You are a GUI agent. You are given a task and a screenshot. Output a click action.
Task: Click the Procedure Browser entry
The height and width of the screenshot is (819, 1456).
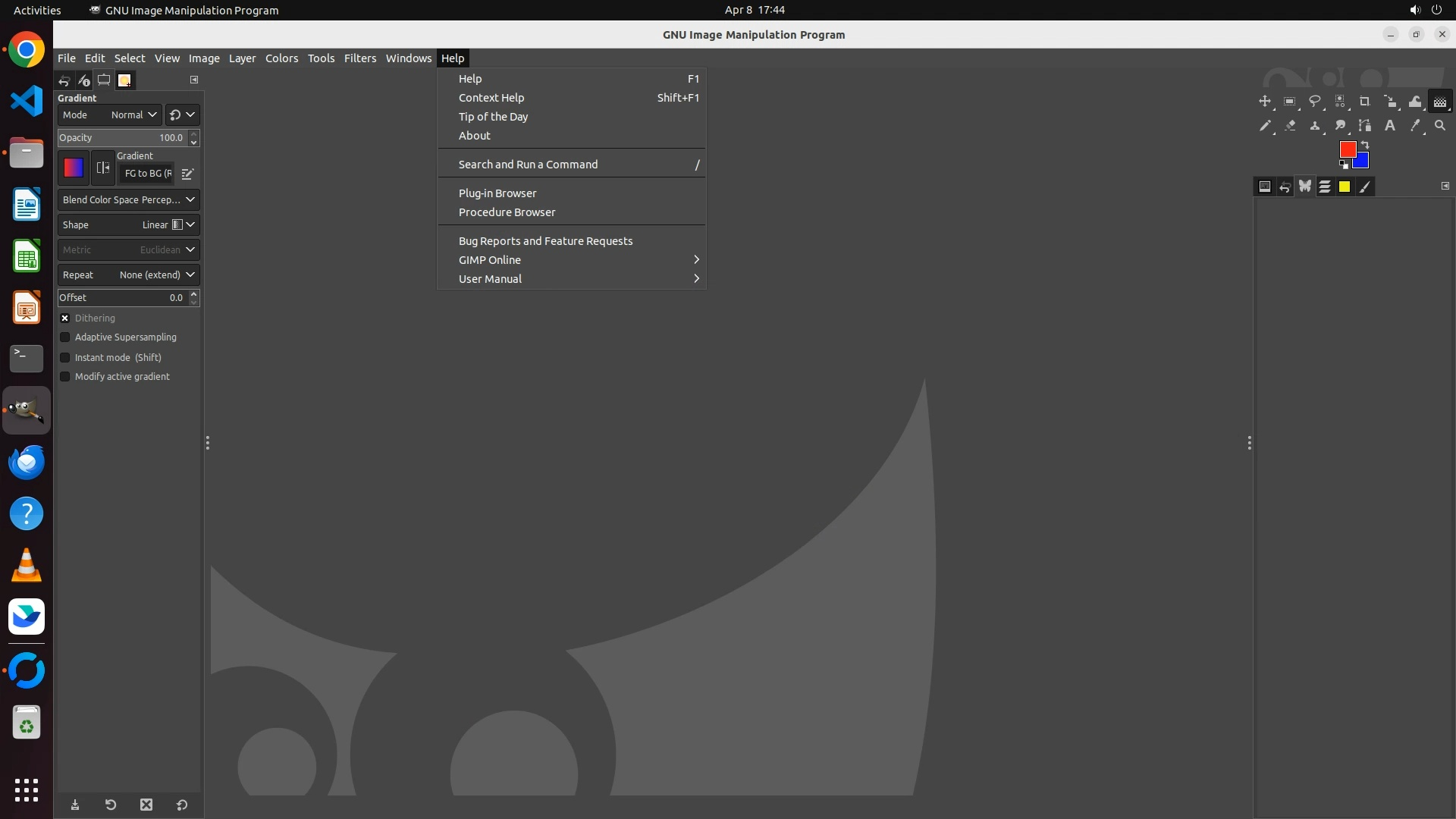[507, 212]
